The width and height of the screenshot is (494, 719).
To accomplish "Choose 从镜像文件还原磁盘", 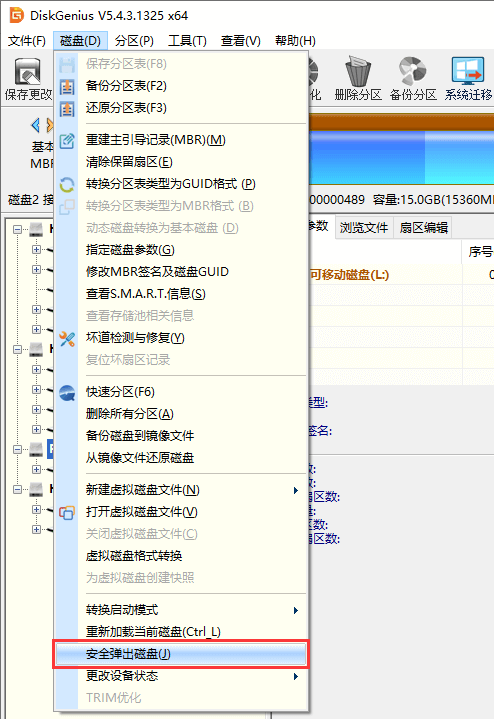I will [x=180, y=458].
